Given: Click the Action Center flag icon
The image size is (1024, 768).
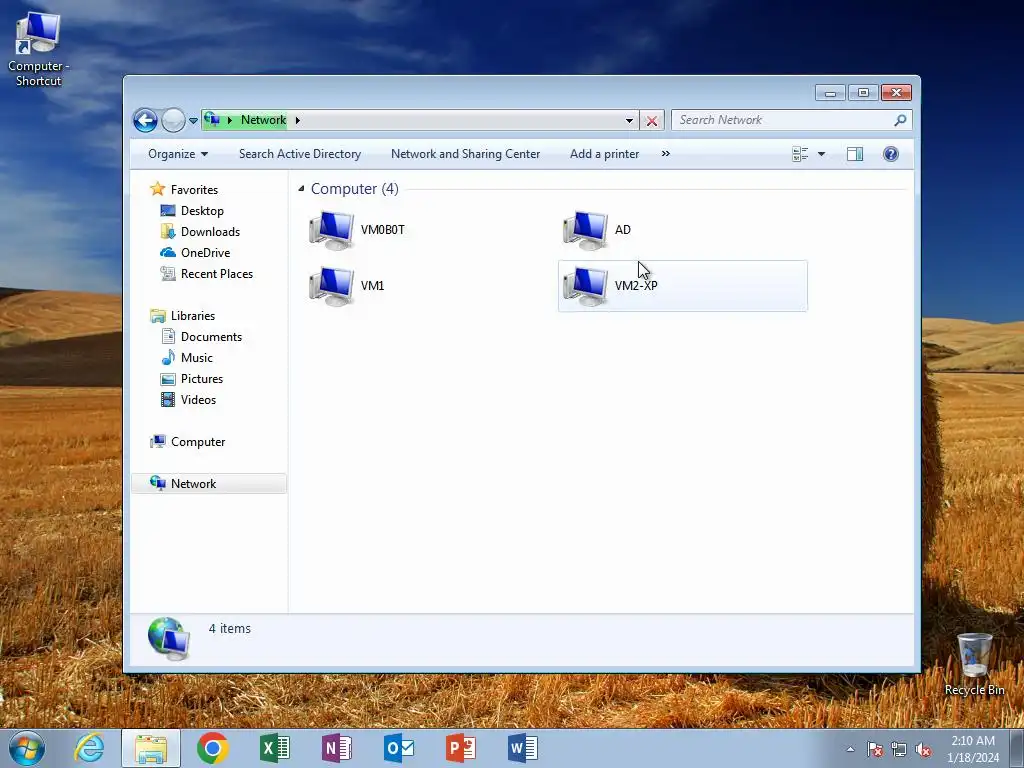Looking at the screenshot, I should click(875, 750).
